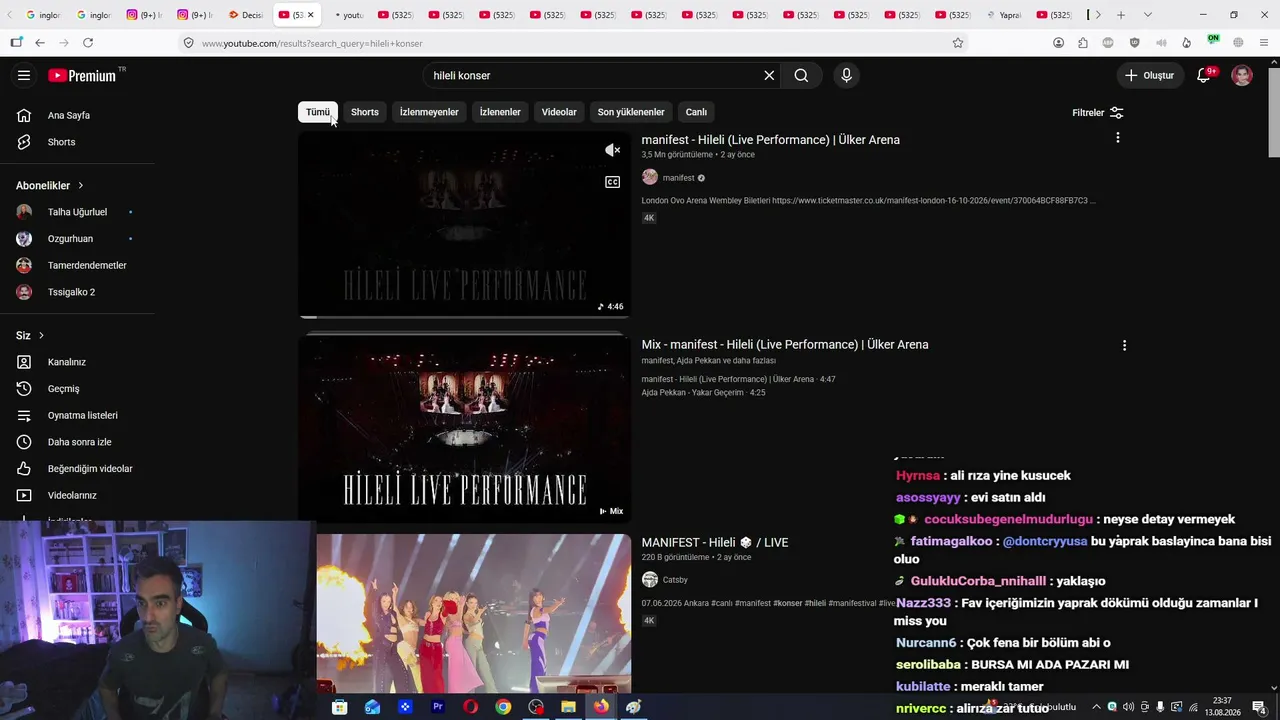Select the İzlenenler filter chip

[x=500, y=112]
